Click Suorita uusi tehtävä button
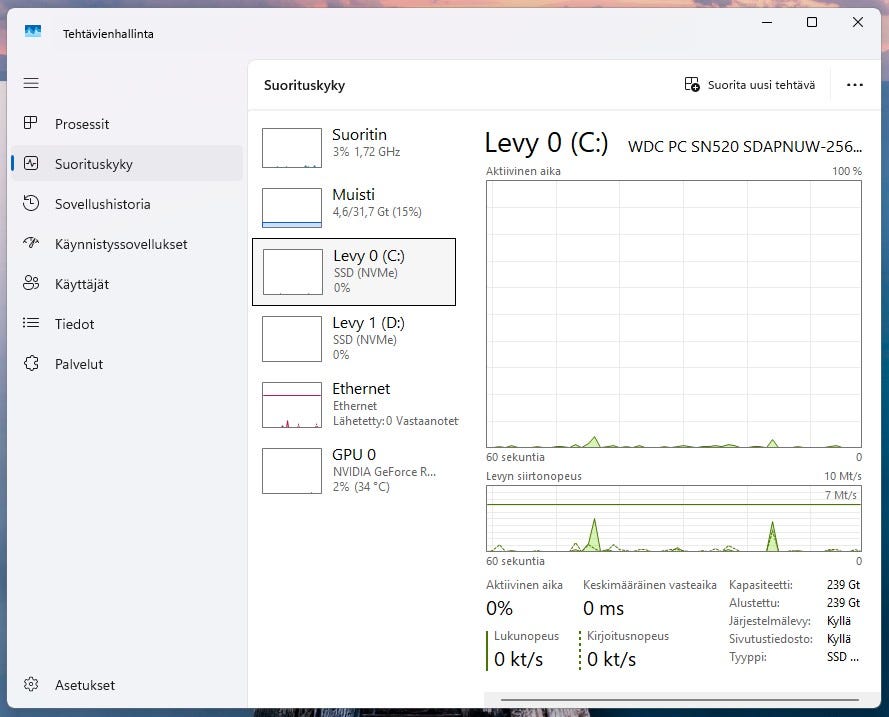Viewport: 889px width, 717px height. (x=750, y=85)
